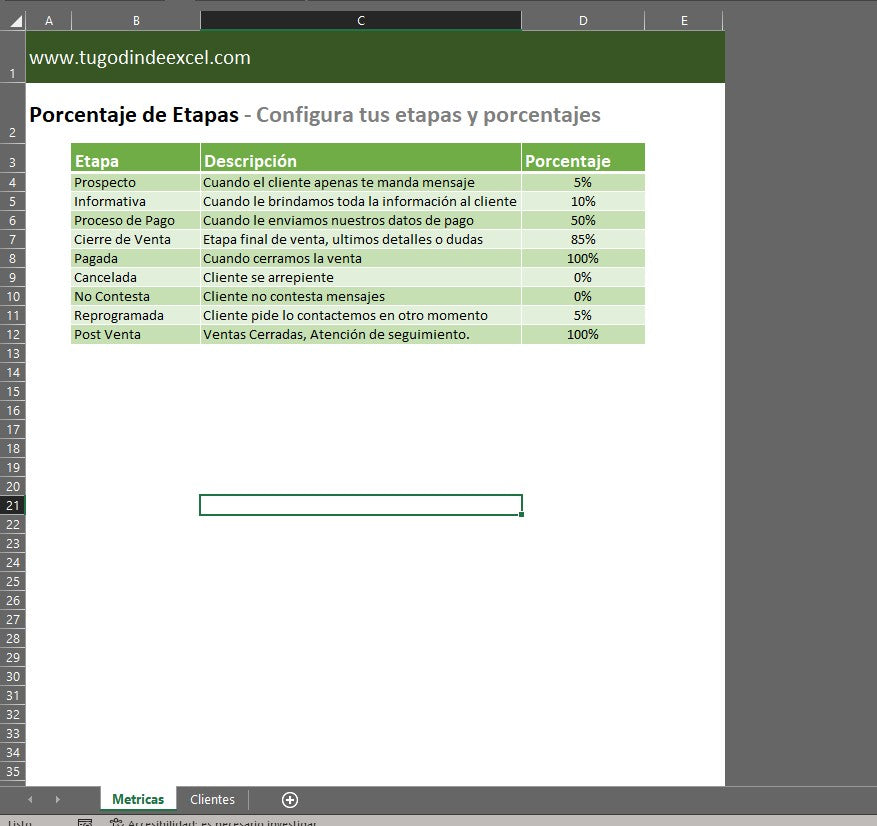Select the Informativa cell

click(x=135, y=201)
